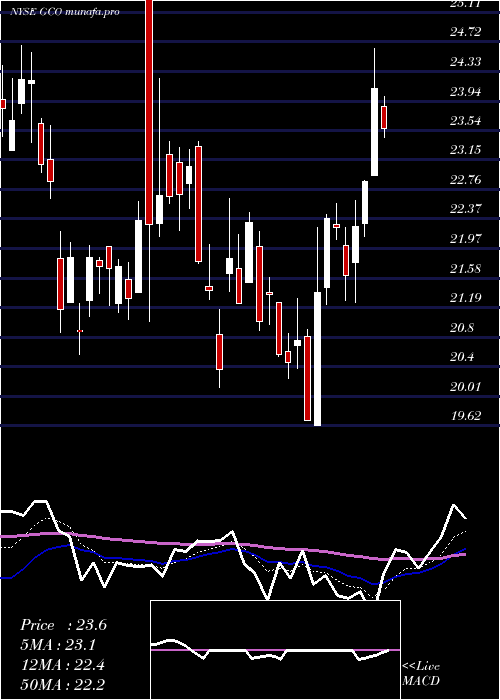This screenshot has width=500, height=700.
Task: Click the 50MA : 22.2 readout
Action: click(x=63, y=684)
